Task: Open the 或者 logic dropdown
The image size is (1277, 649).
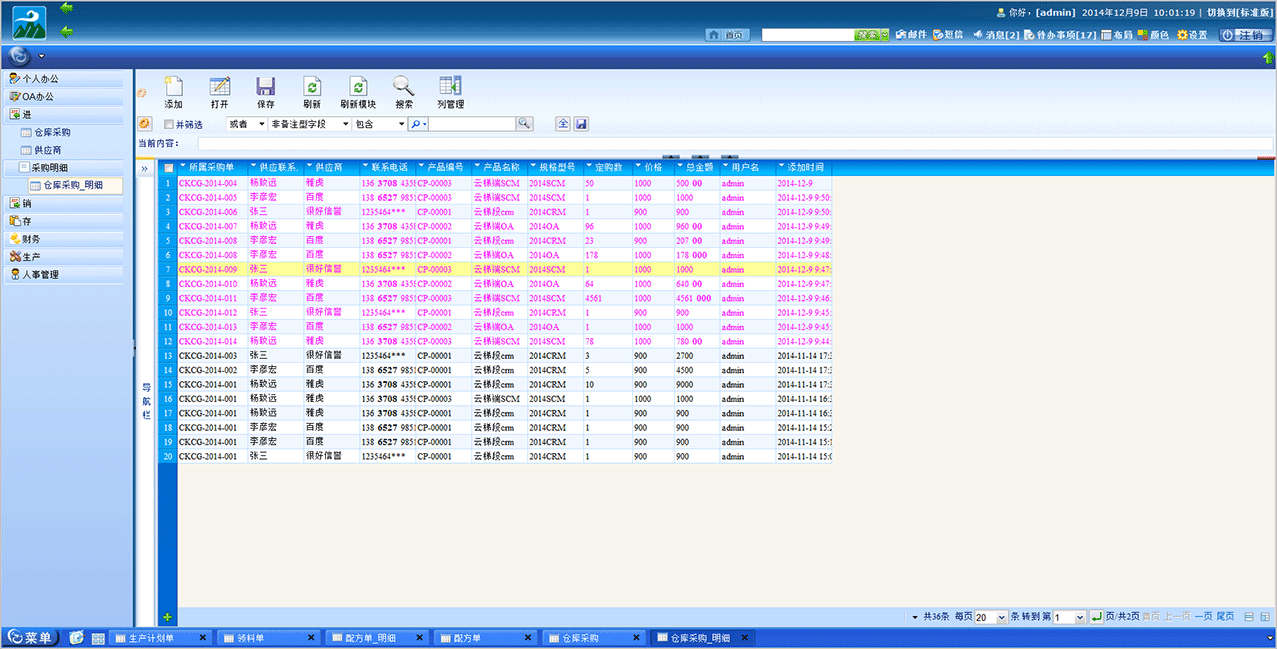Action: click(246, 124)
